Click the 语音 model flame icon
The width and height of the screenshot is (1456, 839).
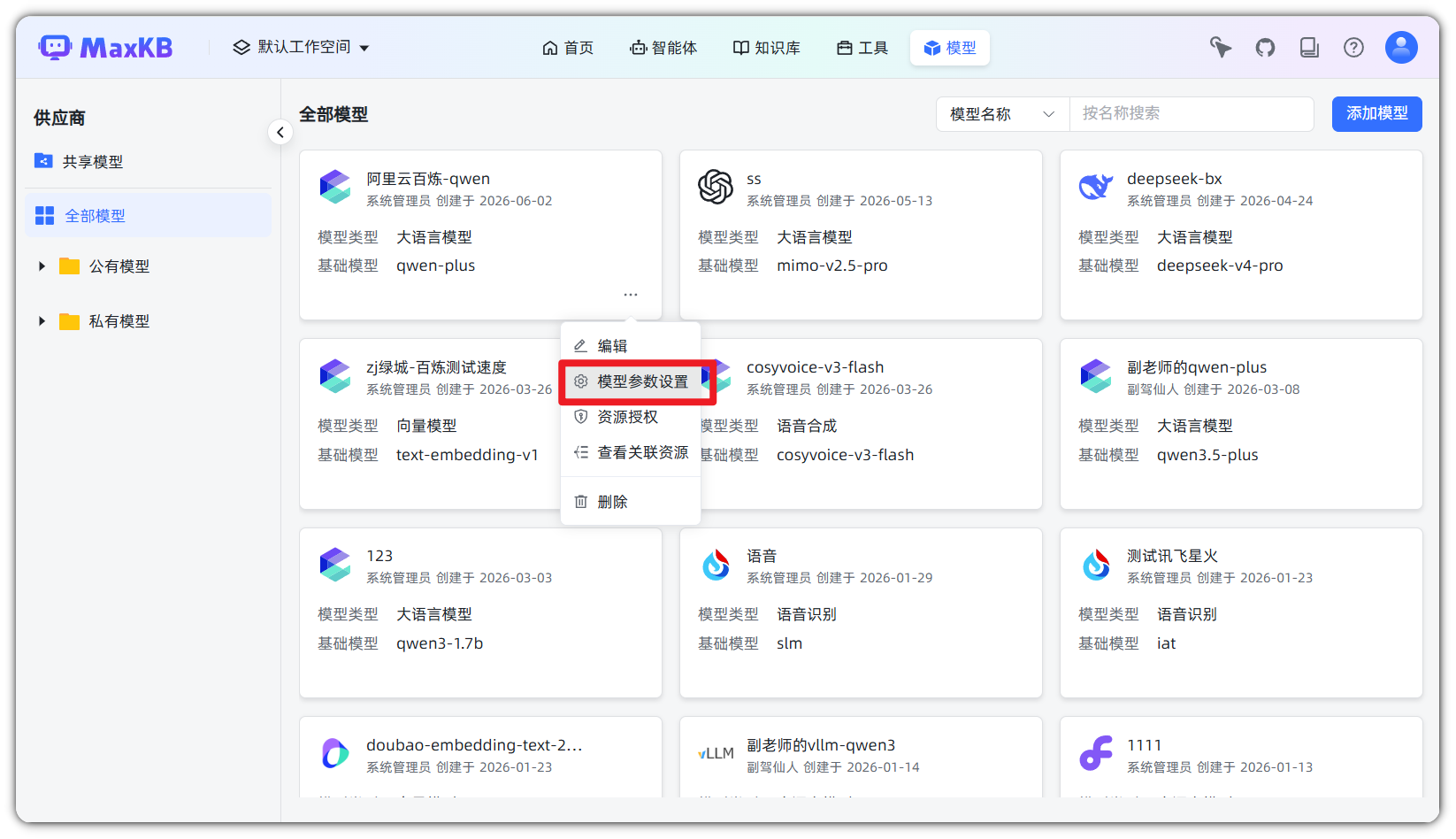tap(716, 564)
